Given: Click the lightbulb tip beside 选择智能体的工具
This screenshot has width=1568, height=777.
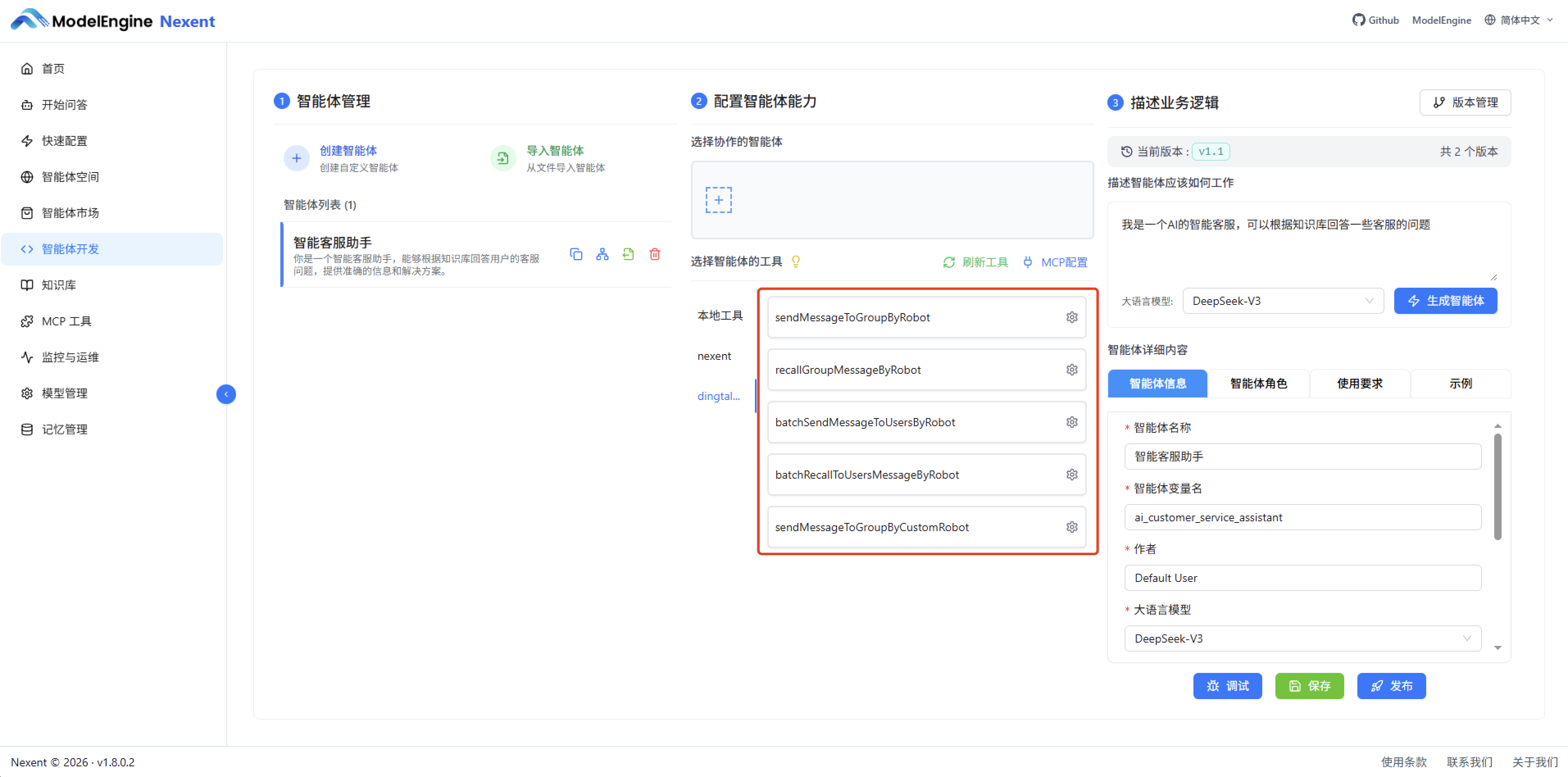Looking at the screenshot, I should tap(796, 261).
